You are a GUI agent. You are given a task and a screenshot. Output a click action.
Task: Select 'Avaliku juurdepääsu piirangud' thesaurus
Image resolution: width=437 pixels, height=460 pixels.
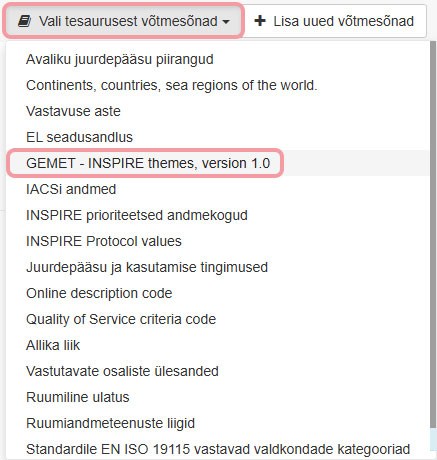click(x=120, y=59)
